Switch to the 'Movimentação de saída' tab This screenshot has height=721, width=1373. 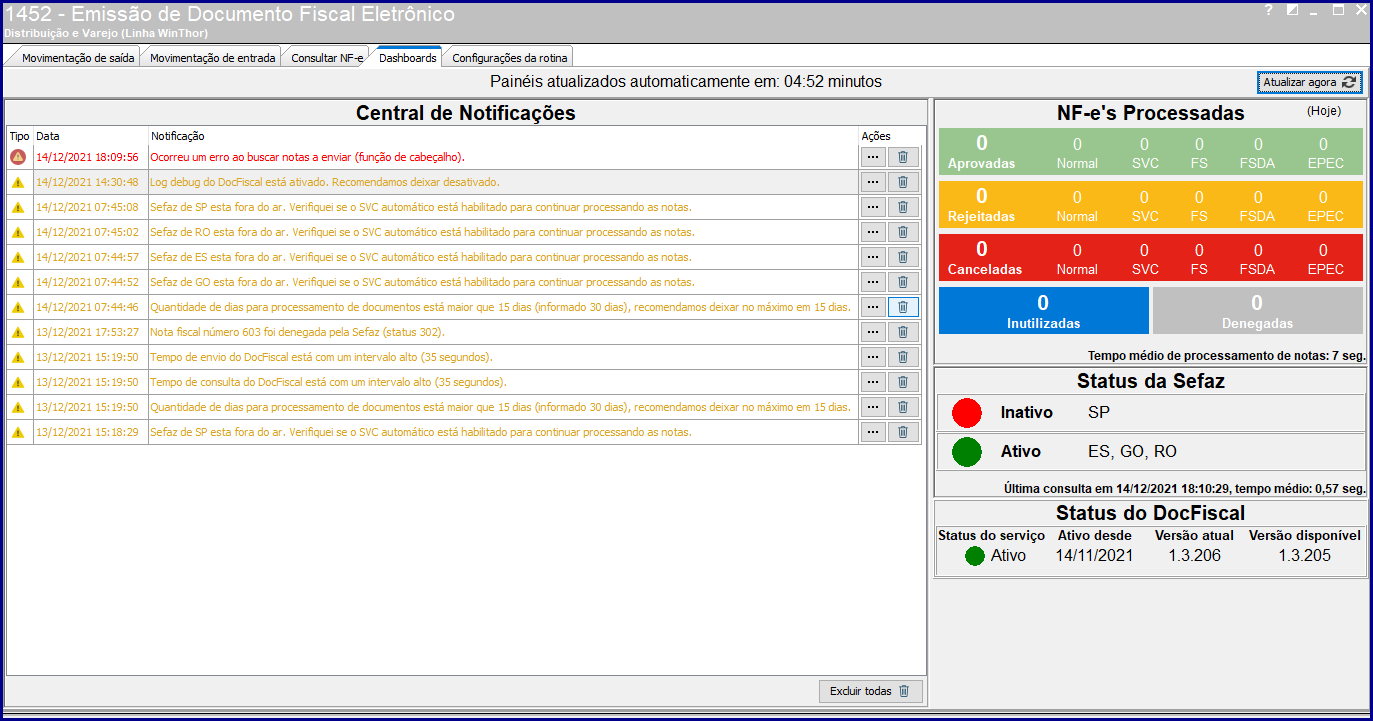78,58
